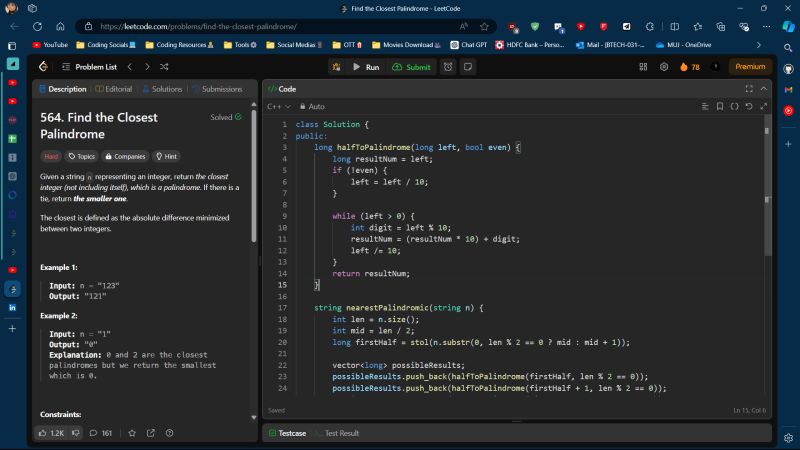Star the problem to favorites list

coord(132,433)
